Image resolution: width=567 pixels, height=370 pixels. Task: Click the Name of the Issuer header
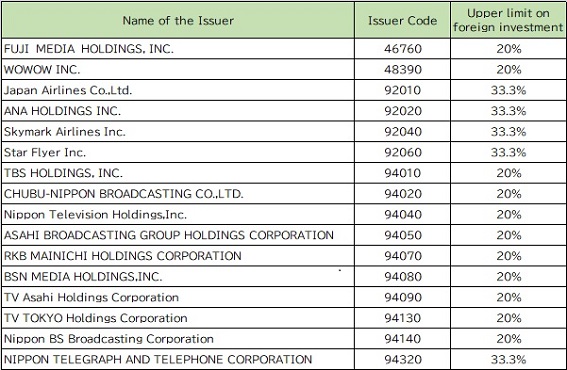point(178,20)
